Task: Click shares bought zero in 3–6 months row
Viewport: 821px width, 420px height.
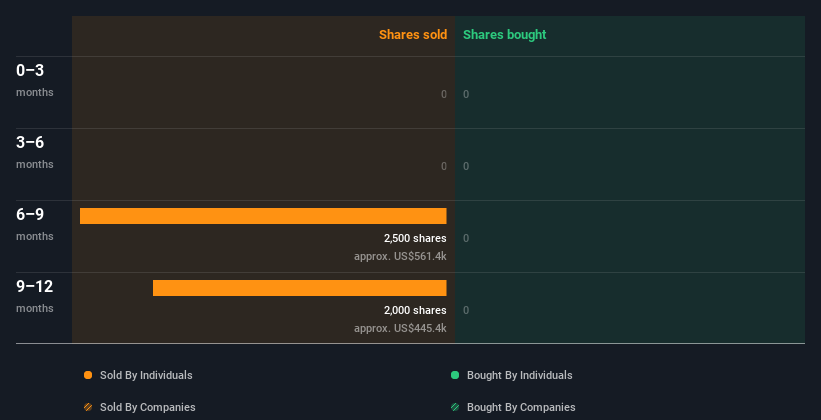Action: click(466, 166)
